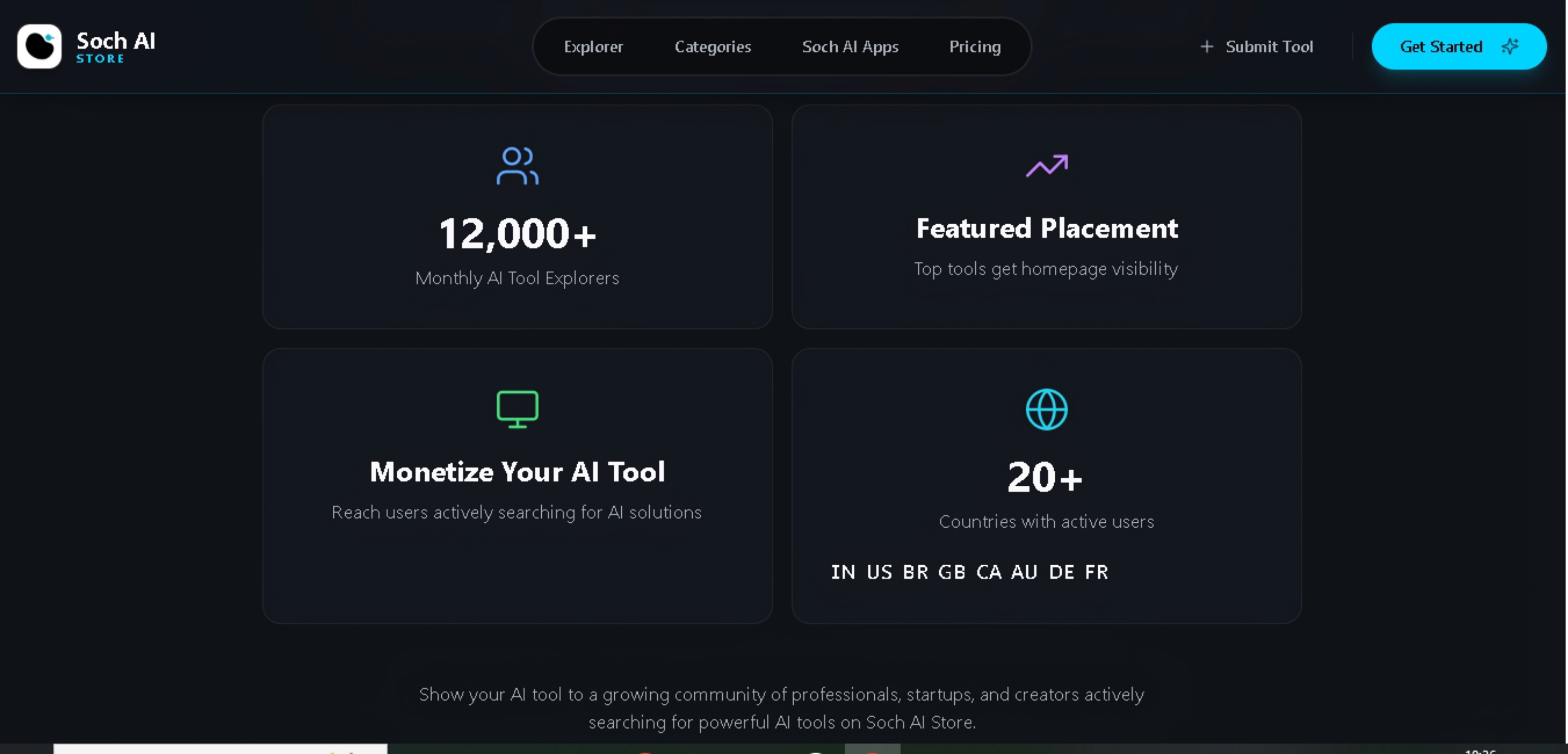
Task: Click the plus icon beside Submit Tool
Action: click(x=1207, y=47)
